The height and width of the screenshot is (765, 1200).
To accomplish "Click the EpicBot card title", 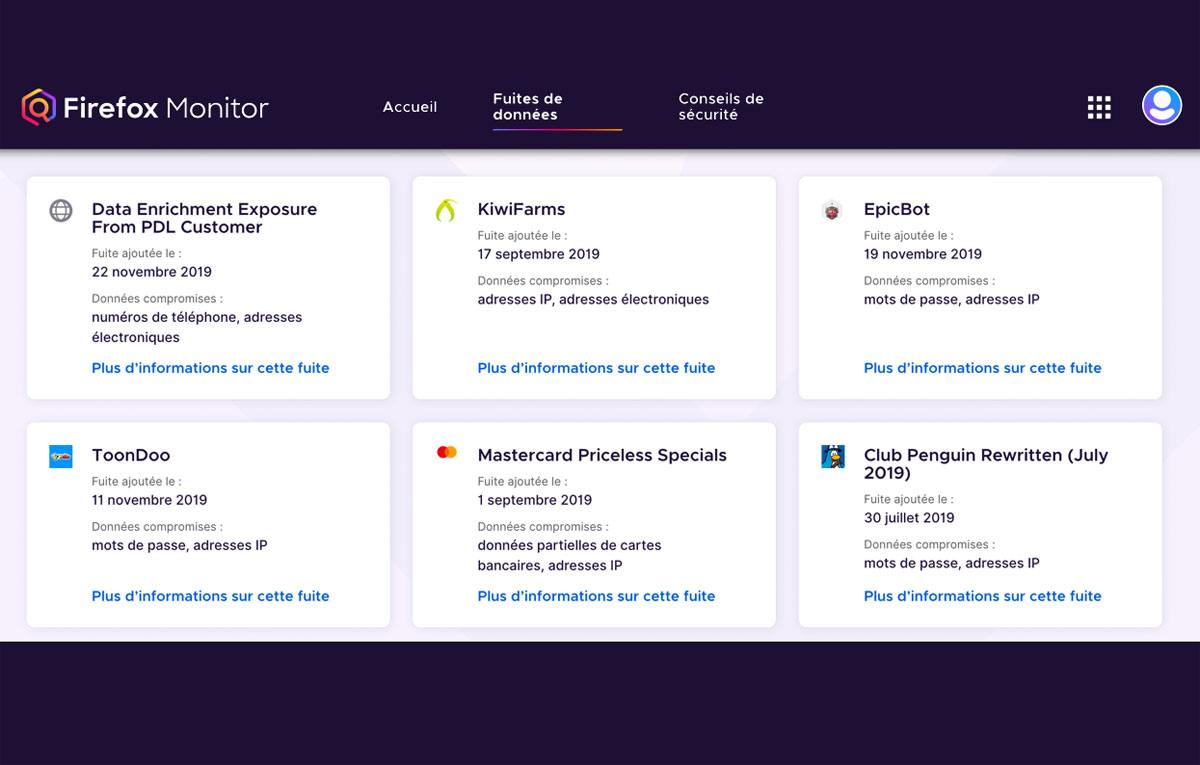I will (897, 209).
